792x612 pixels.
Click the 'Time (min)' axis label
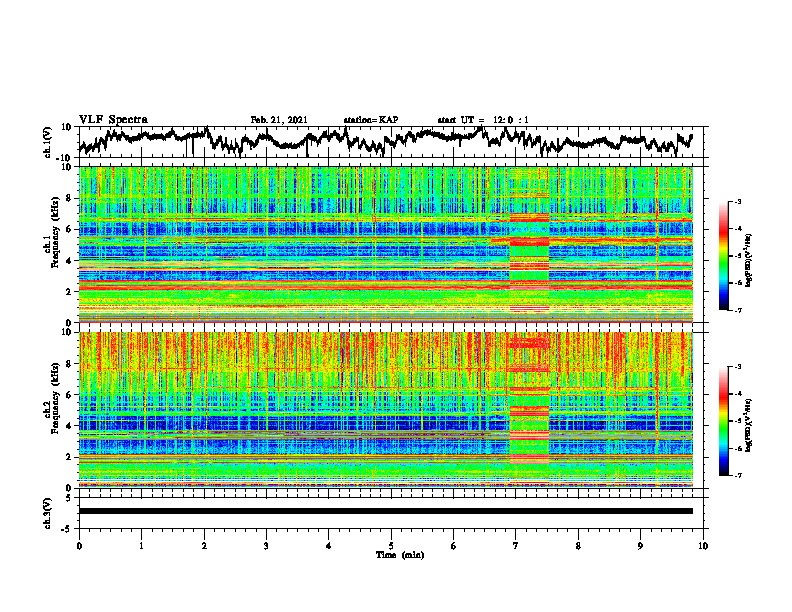pyautogui.click(x=400, y=555)
